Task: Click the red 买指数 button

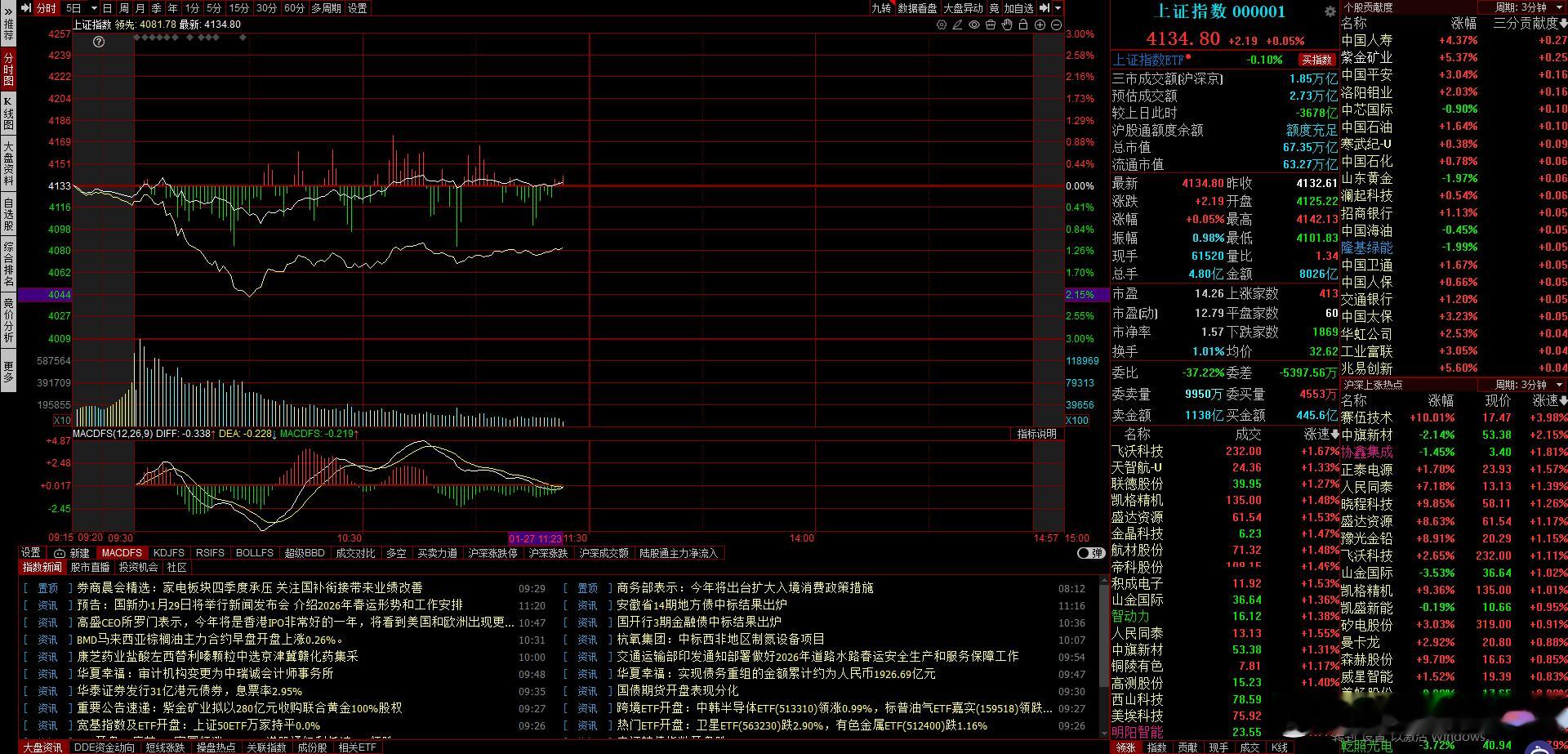Action: (1316, 59)
